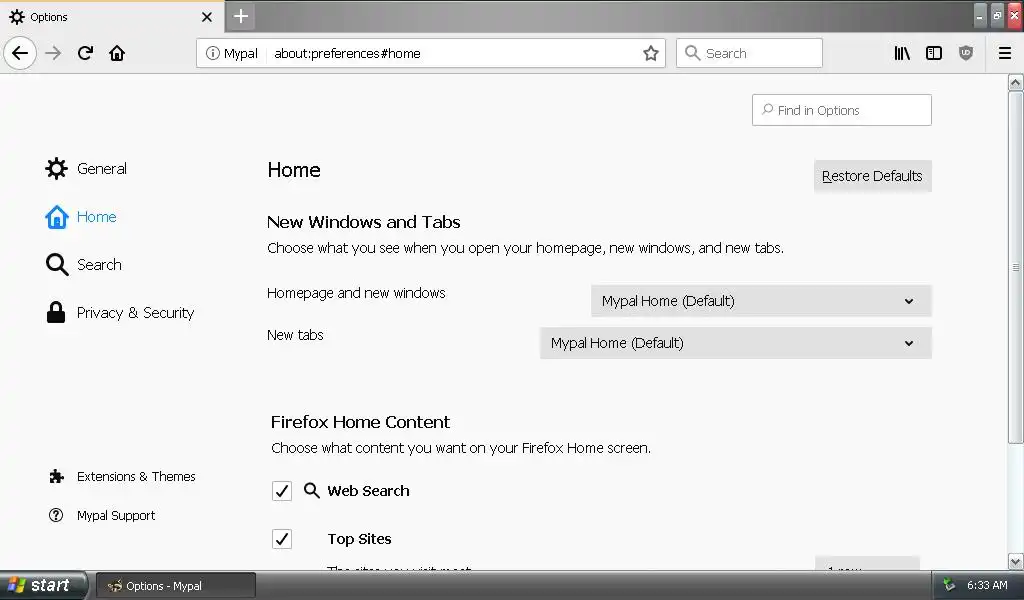1024x600 pixels.
Task: Bookmark this page with the star icon
Action: point(650,53)
